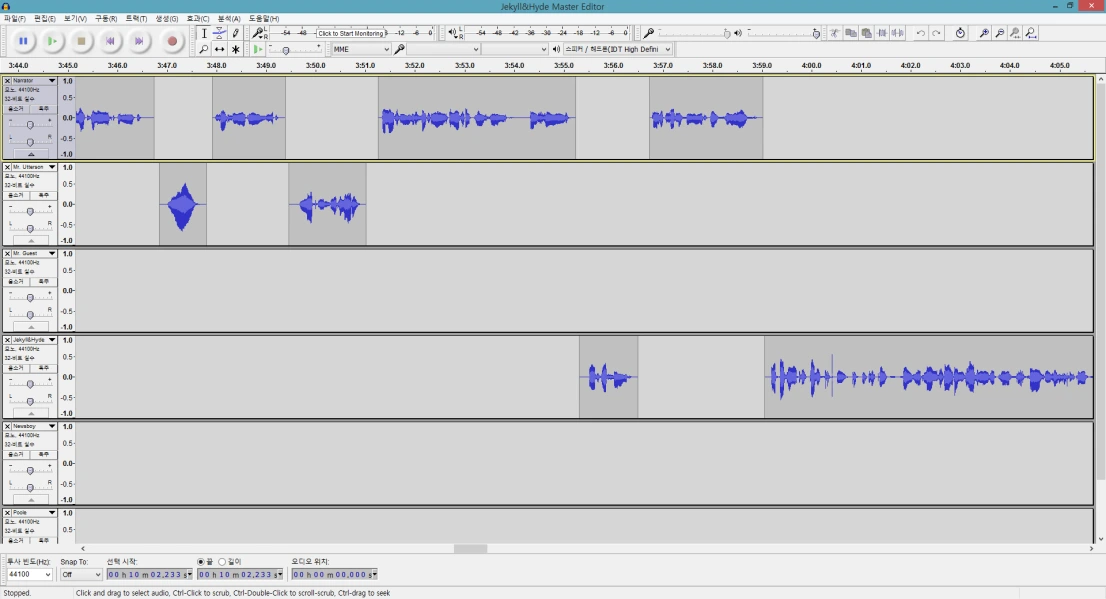The image size is (1106, 599).
Task: Select the Draw (pencil) tool
Action: click(x=236, y=33)
